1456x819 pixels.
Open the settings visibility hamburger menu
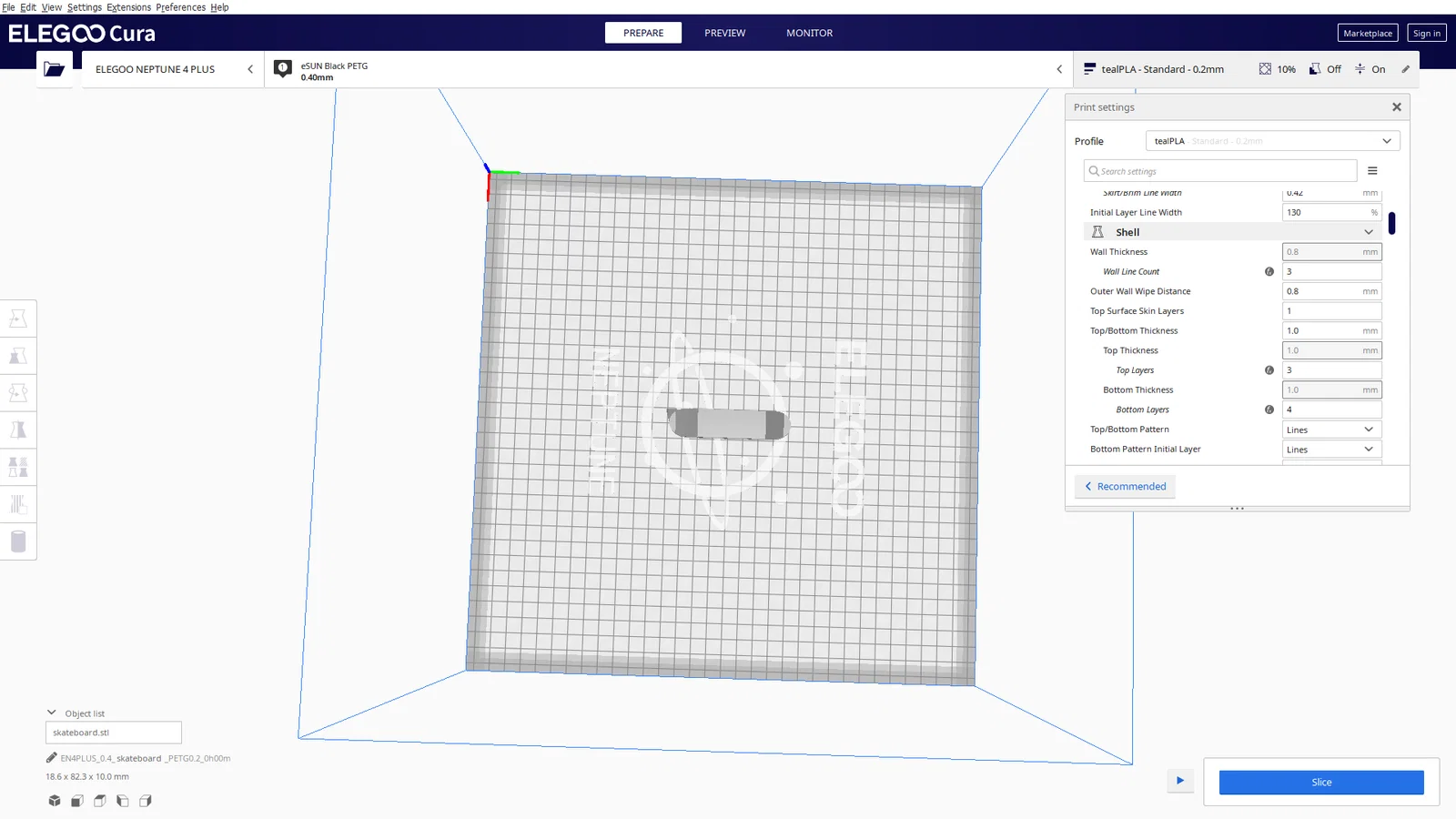[x=1372, y=171]
